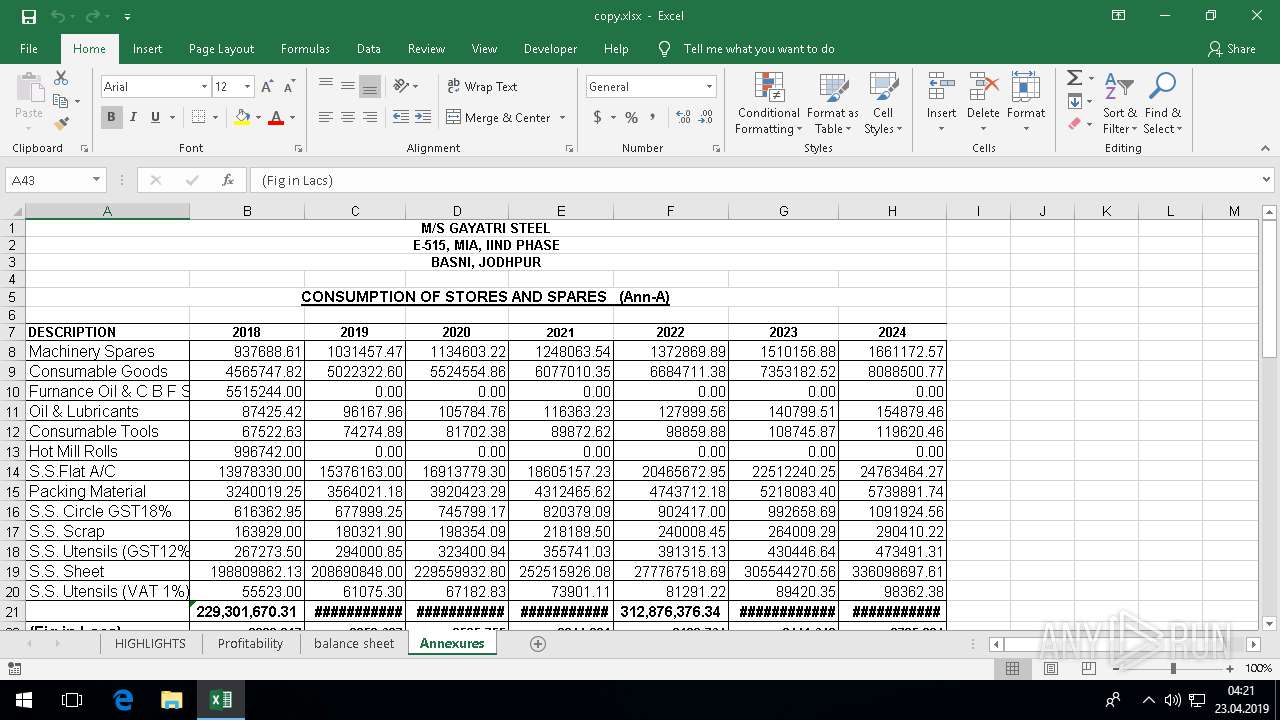Open Format cells menu

[1026, 103]
